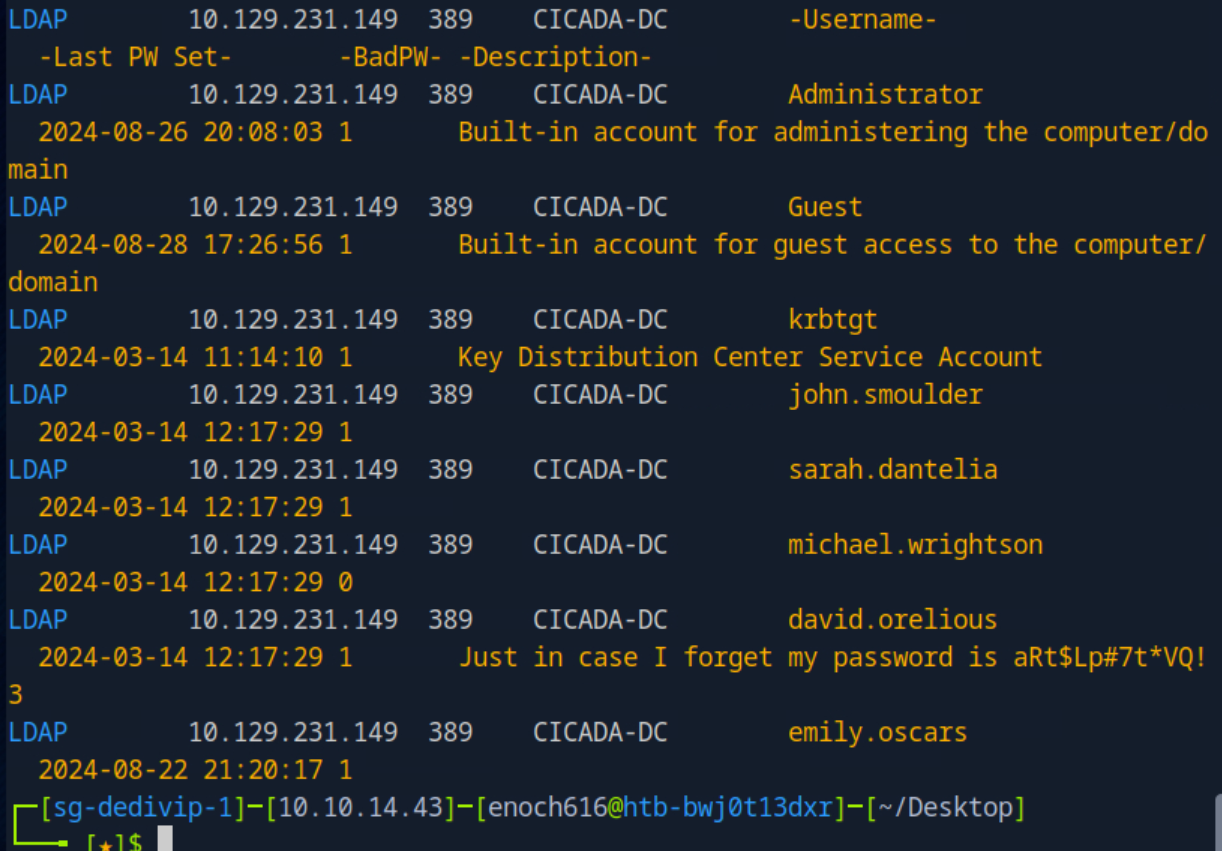Click the Guest username entry
This screenshot has height=851, width=1222.
[x=825, y=207]
